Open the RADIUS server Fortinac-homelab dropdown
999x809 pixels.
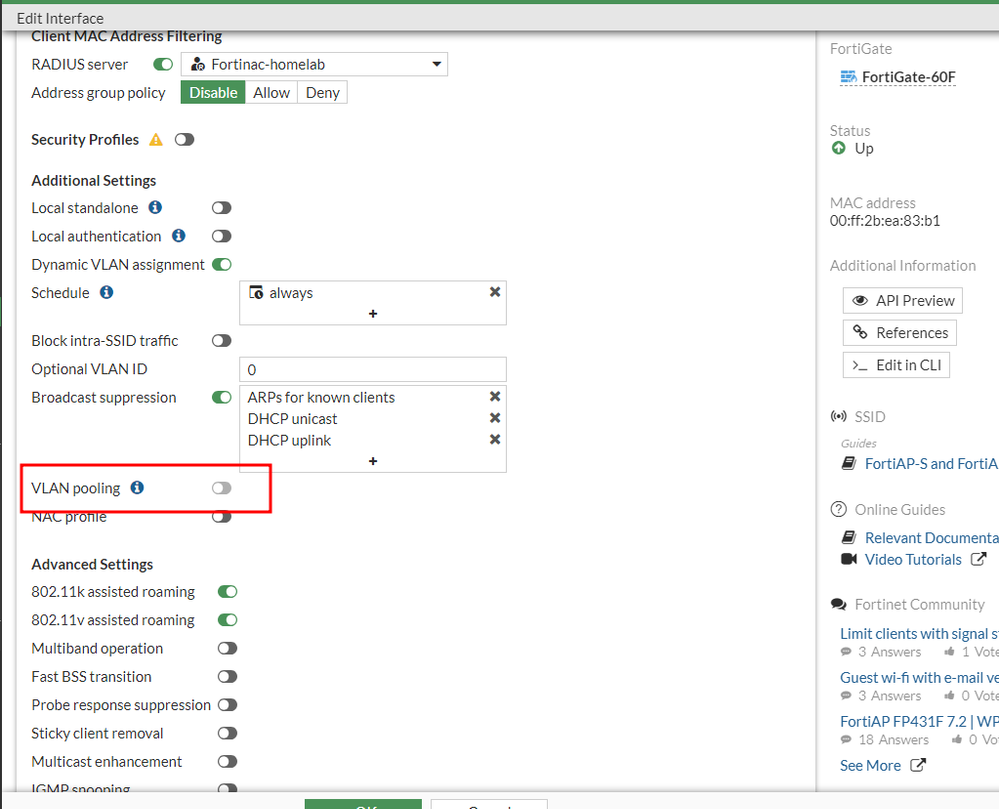(314, 64)
